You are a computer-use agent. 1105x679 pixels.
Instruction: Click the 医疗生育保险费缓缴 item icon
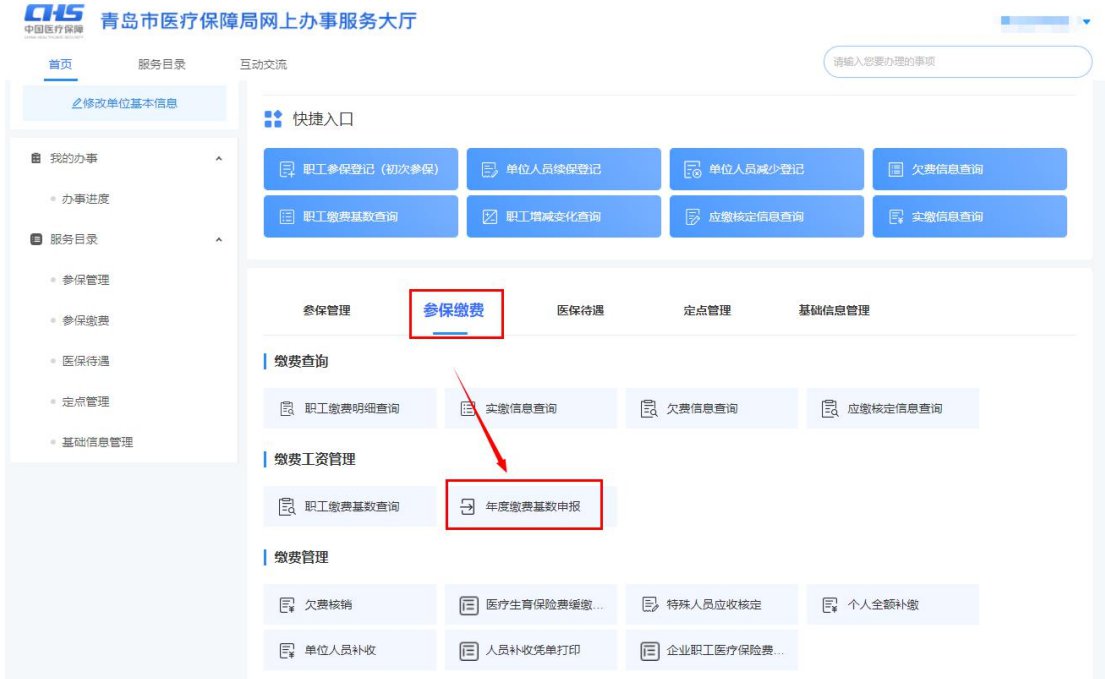(469, 605)
